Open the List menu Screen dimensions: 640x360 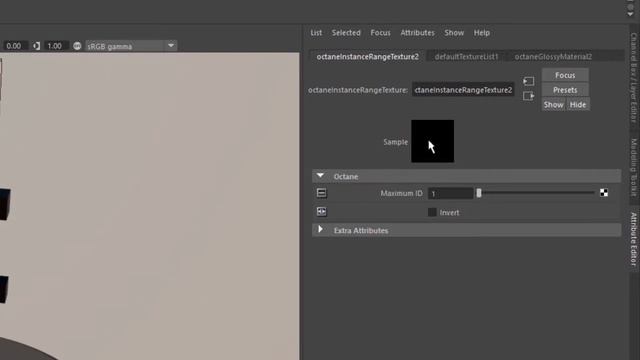pos(316,33)
